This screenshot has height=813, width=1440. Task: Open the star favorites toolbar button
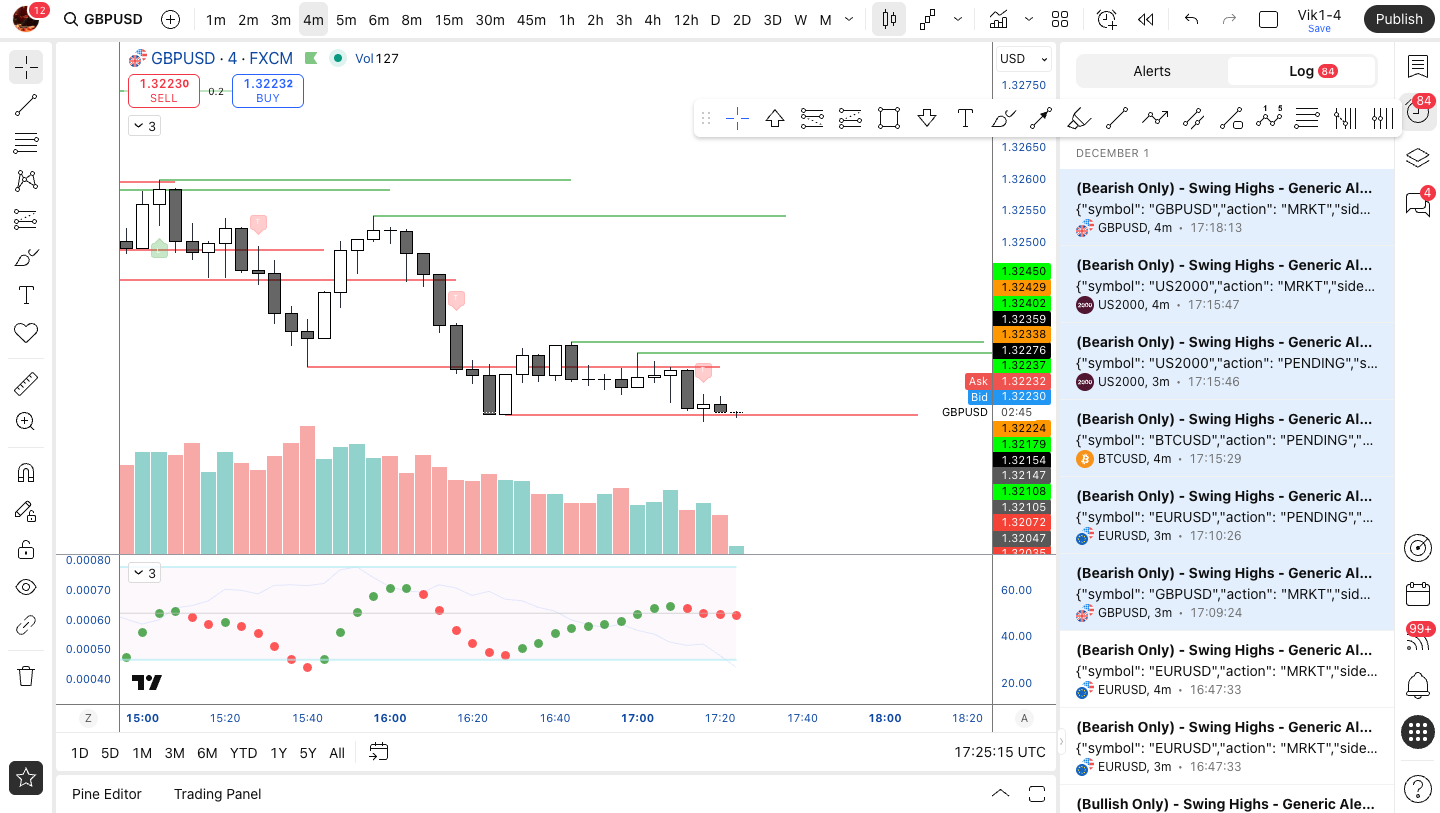tap(26, 777)
